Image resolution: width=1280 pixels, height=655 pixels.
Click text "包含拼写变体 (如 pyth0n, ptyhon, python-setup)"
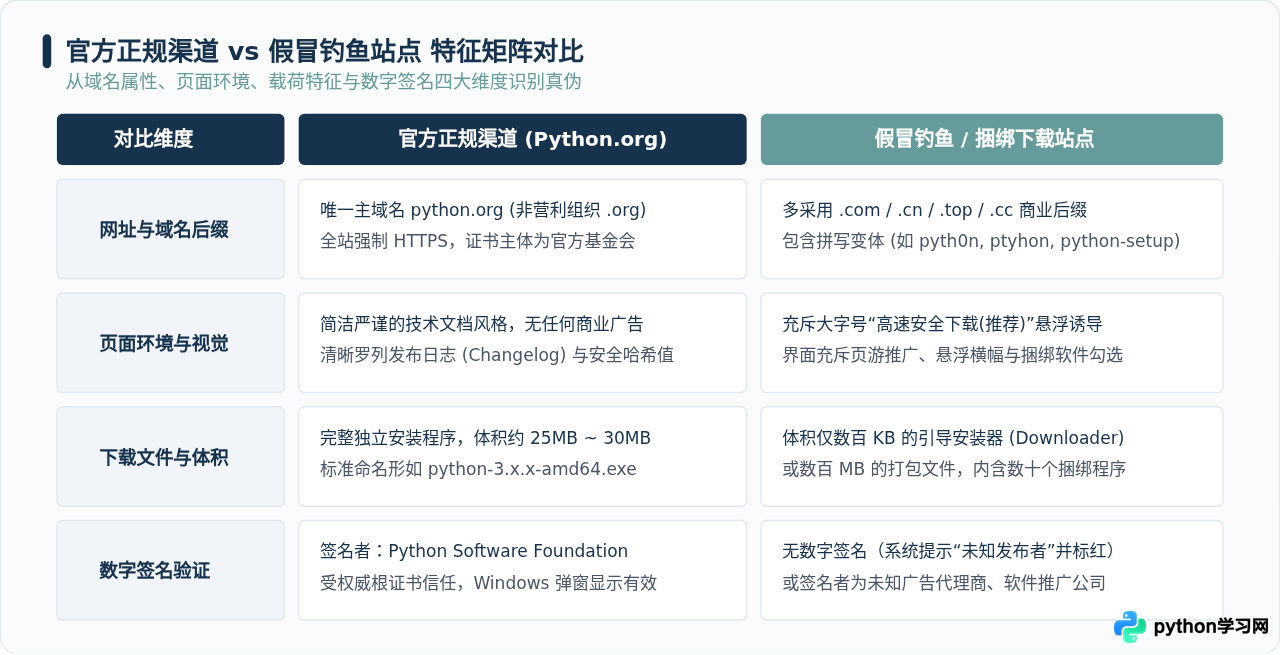point(981,241)
